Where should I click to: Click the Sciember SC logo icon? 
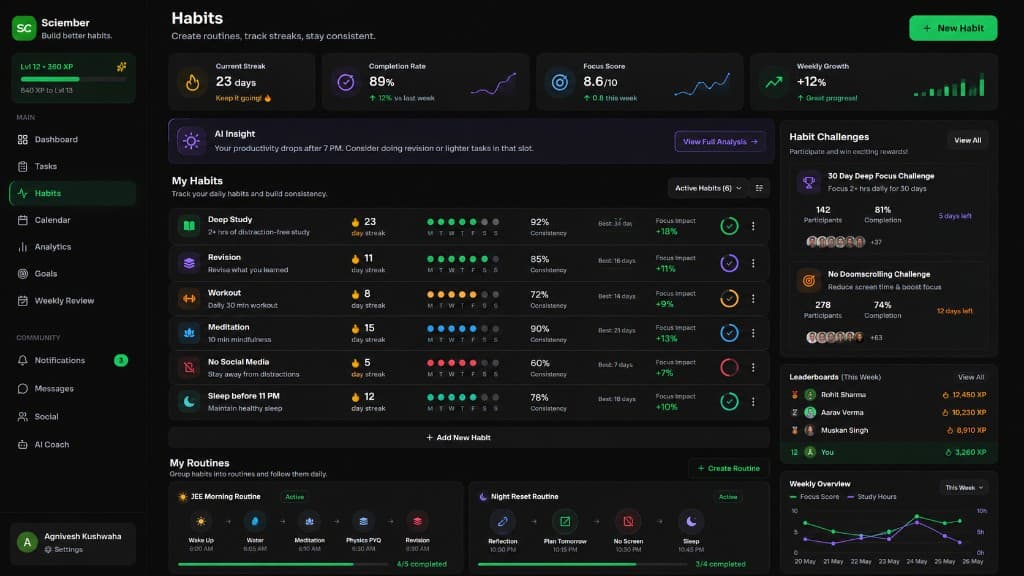[x=24, y=28]
